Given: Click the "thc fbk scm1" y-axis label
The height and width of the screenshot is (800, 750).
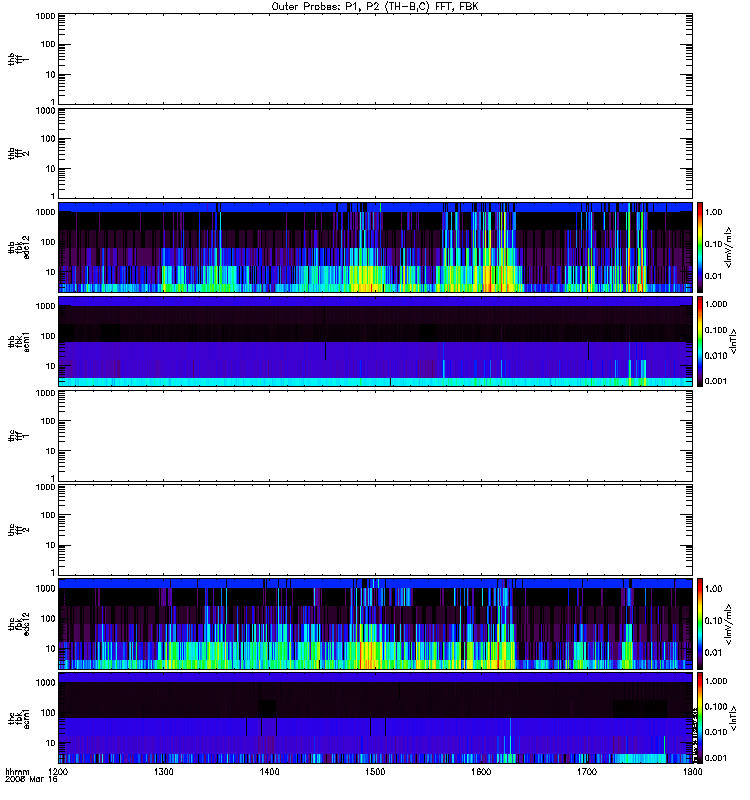Looking at the screenshot, I should 19,718.
